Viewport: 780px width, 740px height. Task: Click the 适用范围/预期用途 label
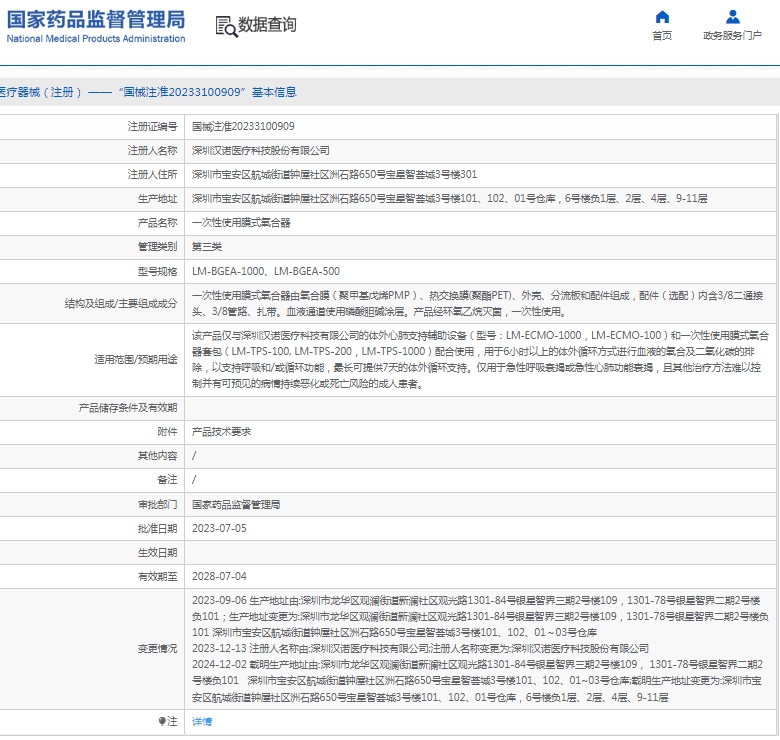[136, 360]
